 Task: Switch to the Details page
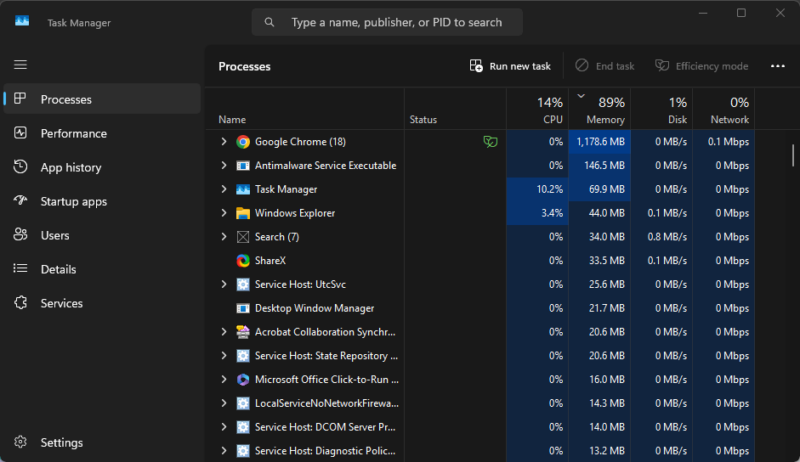[x=102, y=269]
